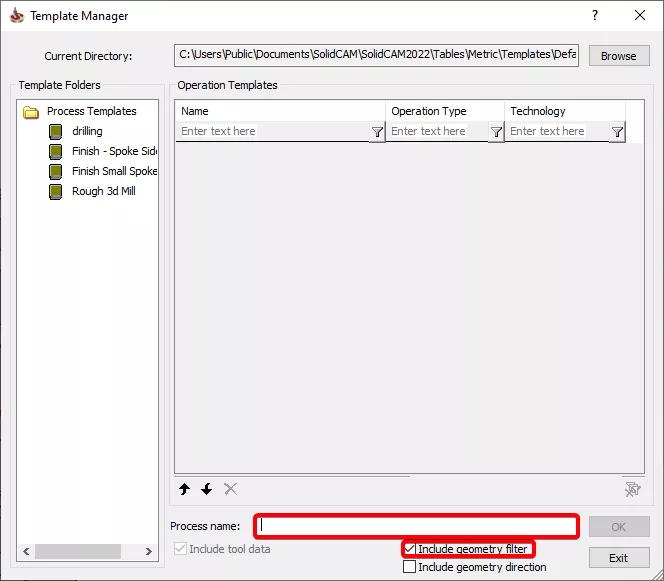Open the Operation Type filter dropdown

pos(496,132)
